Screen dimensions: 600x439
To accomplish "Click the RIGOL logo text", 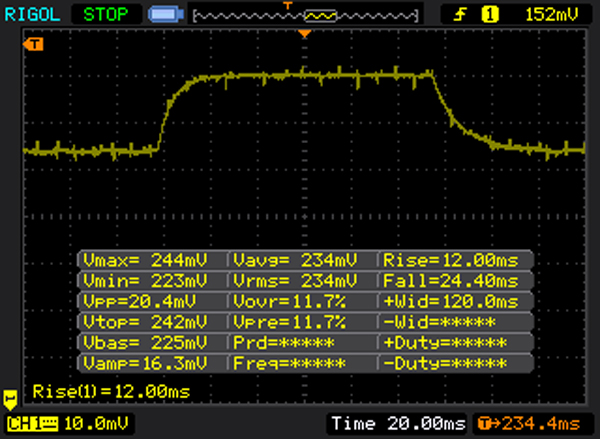I will pos(33,15).
